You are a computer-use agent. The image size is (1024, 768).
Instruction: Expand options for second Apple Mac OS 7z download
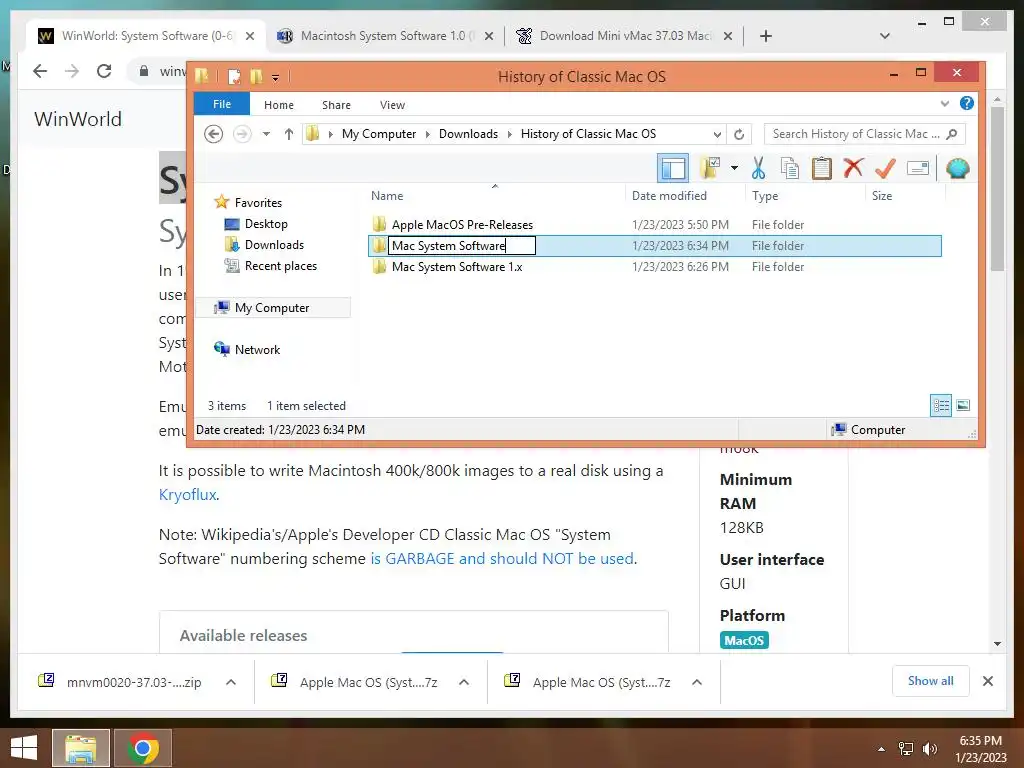[x=697, y=682]
